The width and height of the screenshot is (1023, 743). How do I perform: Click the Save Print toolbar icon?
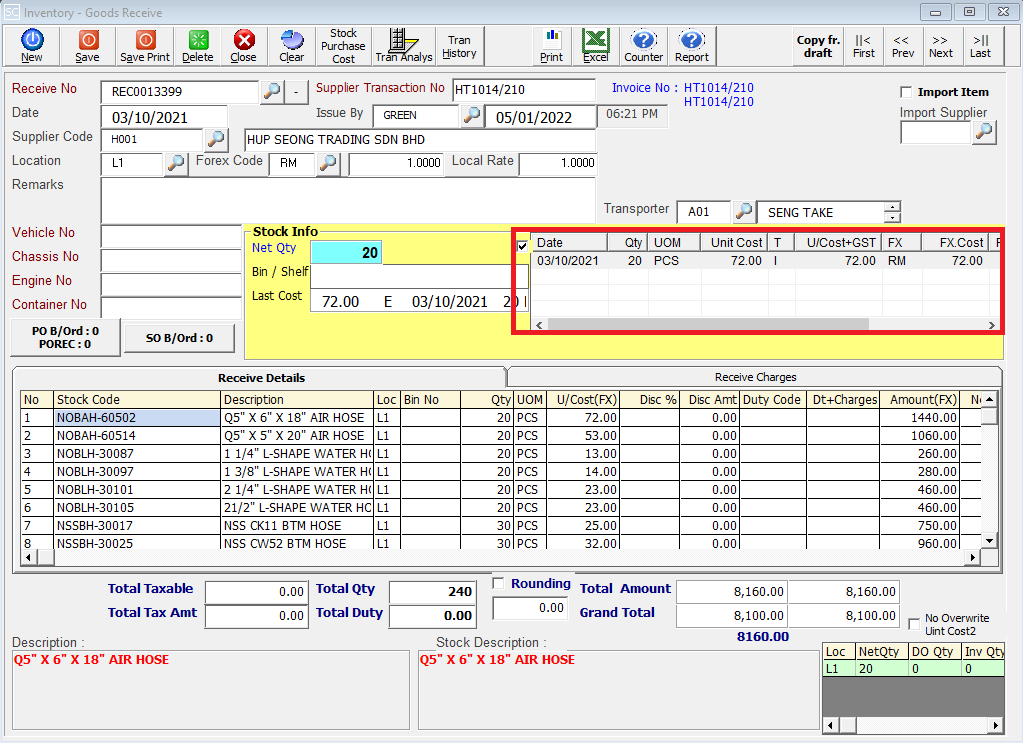click(145, 46)
